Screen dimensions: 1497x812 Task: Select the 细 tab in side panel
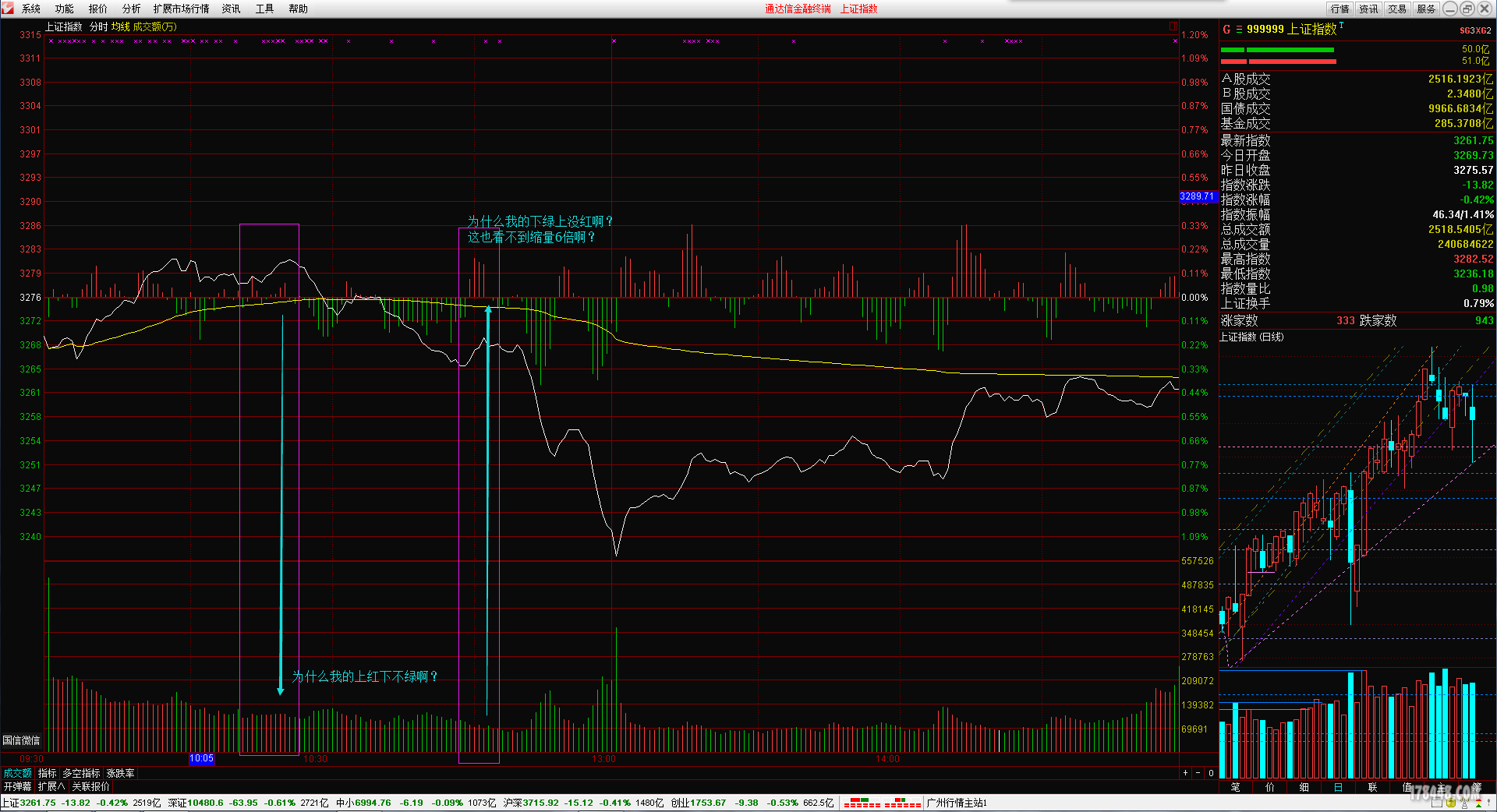(1304, 787)
